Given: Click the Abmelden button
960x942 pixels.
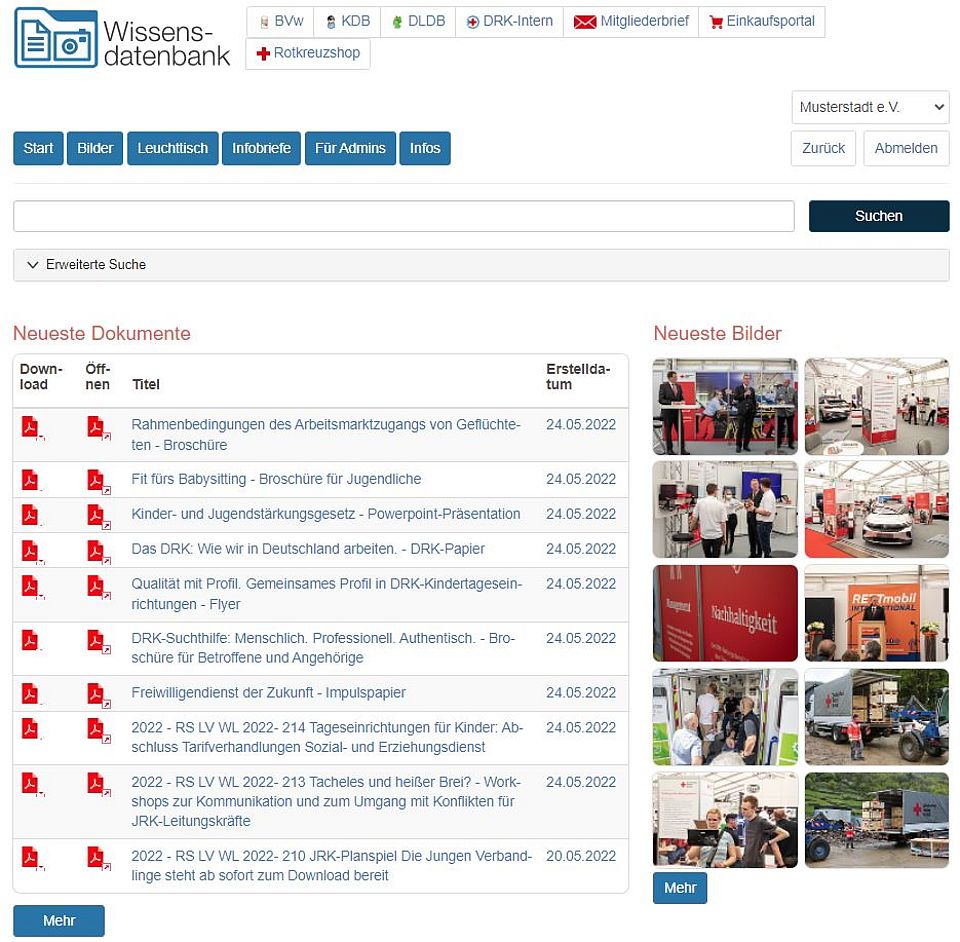Looking at the screenshot, I should tap(905, 148).
